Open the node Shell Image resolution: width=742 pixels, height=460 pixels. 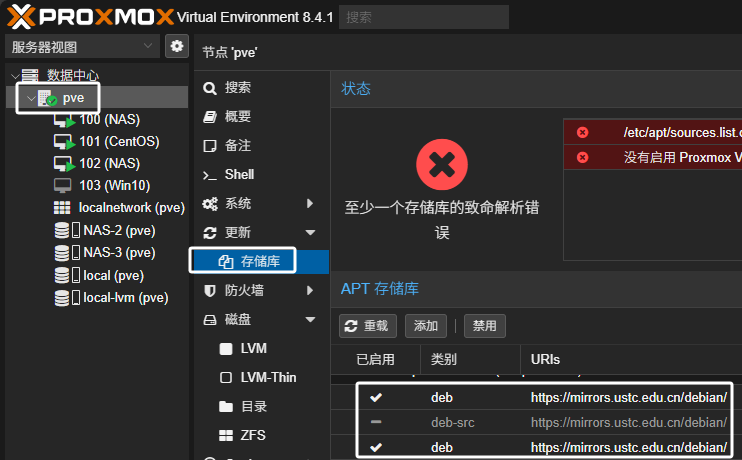[239, 175]
